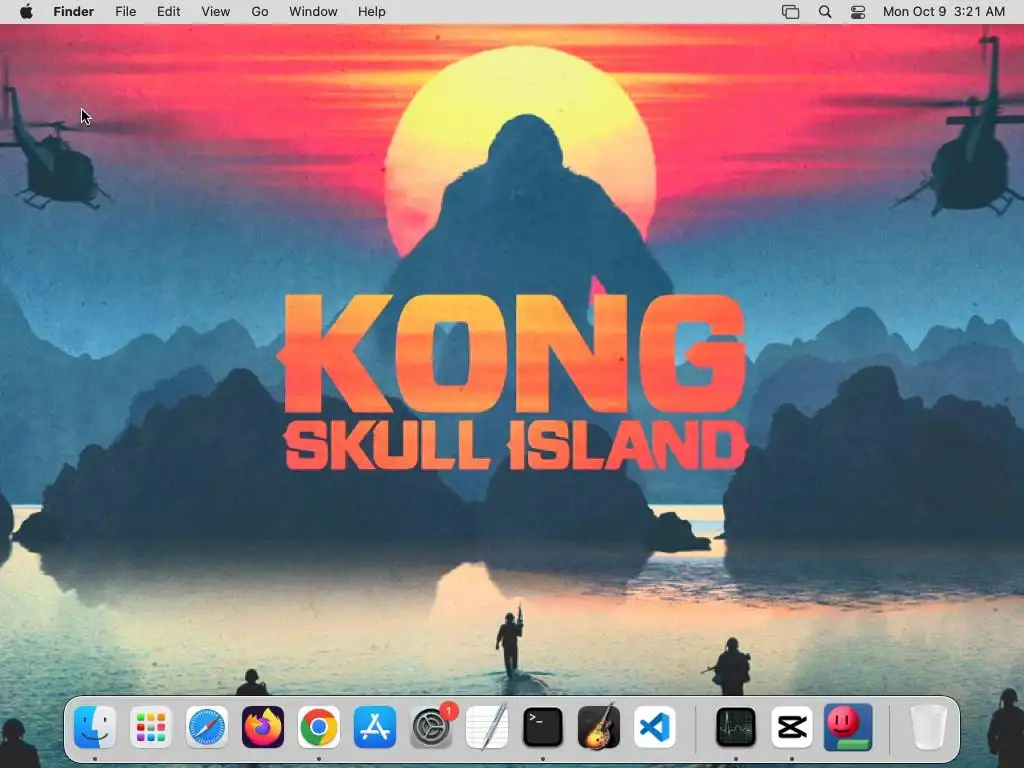This screenshot has height=768, width=1024.
Task: Open the View menu
Action: click(216, 12)
